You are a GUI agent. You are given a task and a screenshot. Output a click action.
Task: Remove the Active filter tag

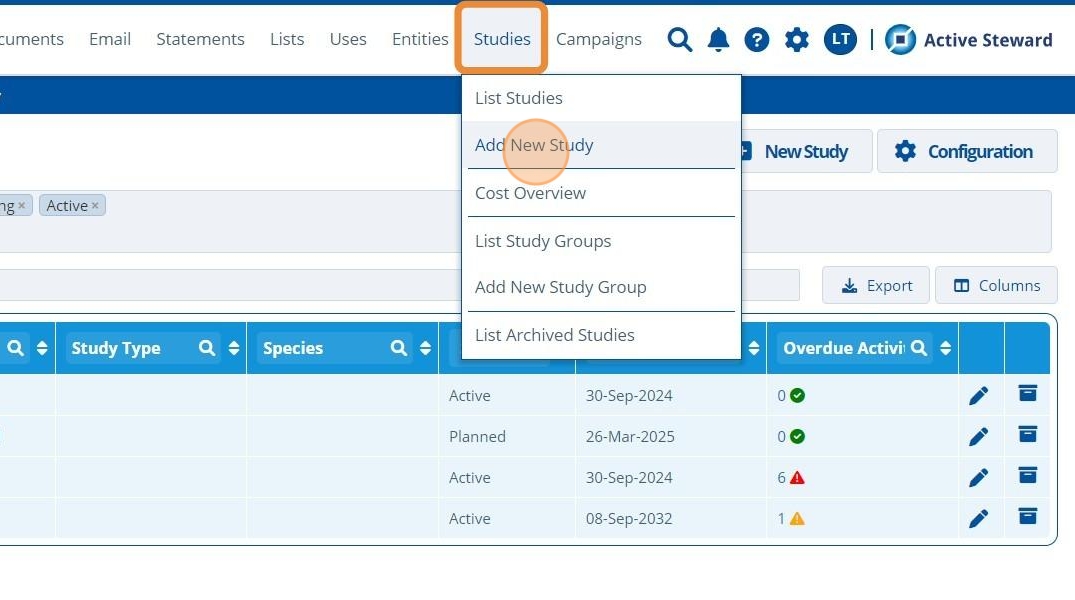click(x=96, y=206)
